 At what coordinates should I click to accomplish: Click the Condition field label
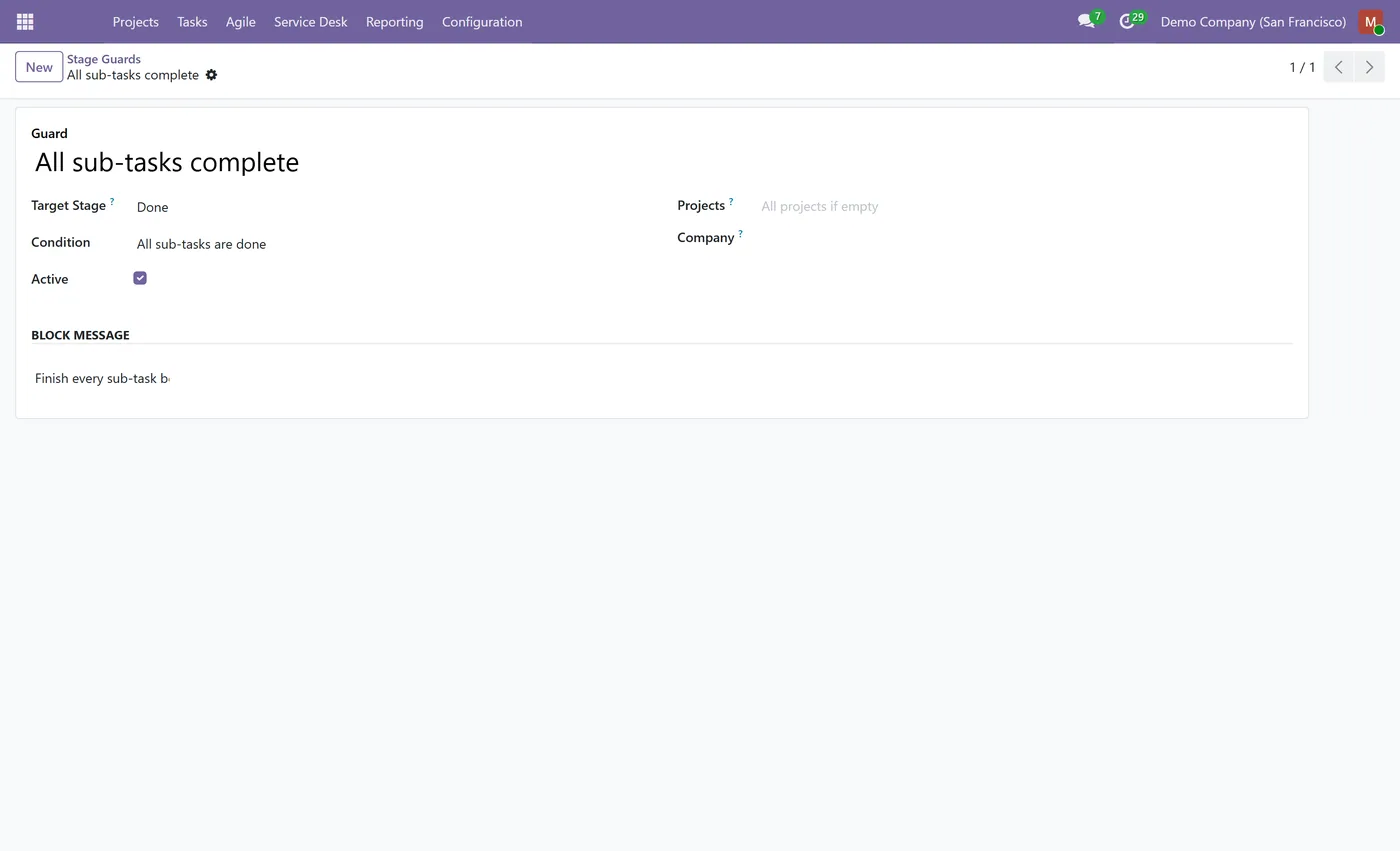[61, 242]
